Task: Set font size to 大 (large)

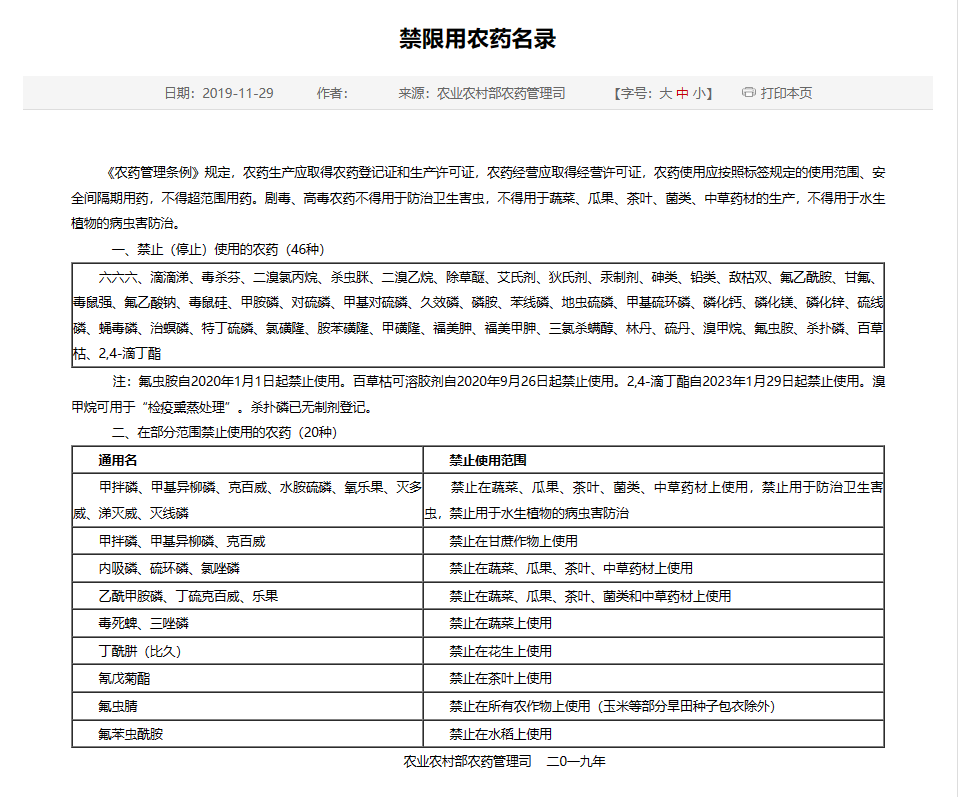Action: click(665, 93)
